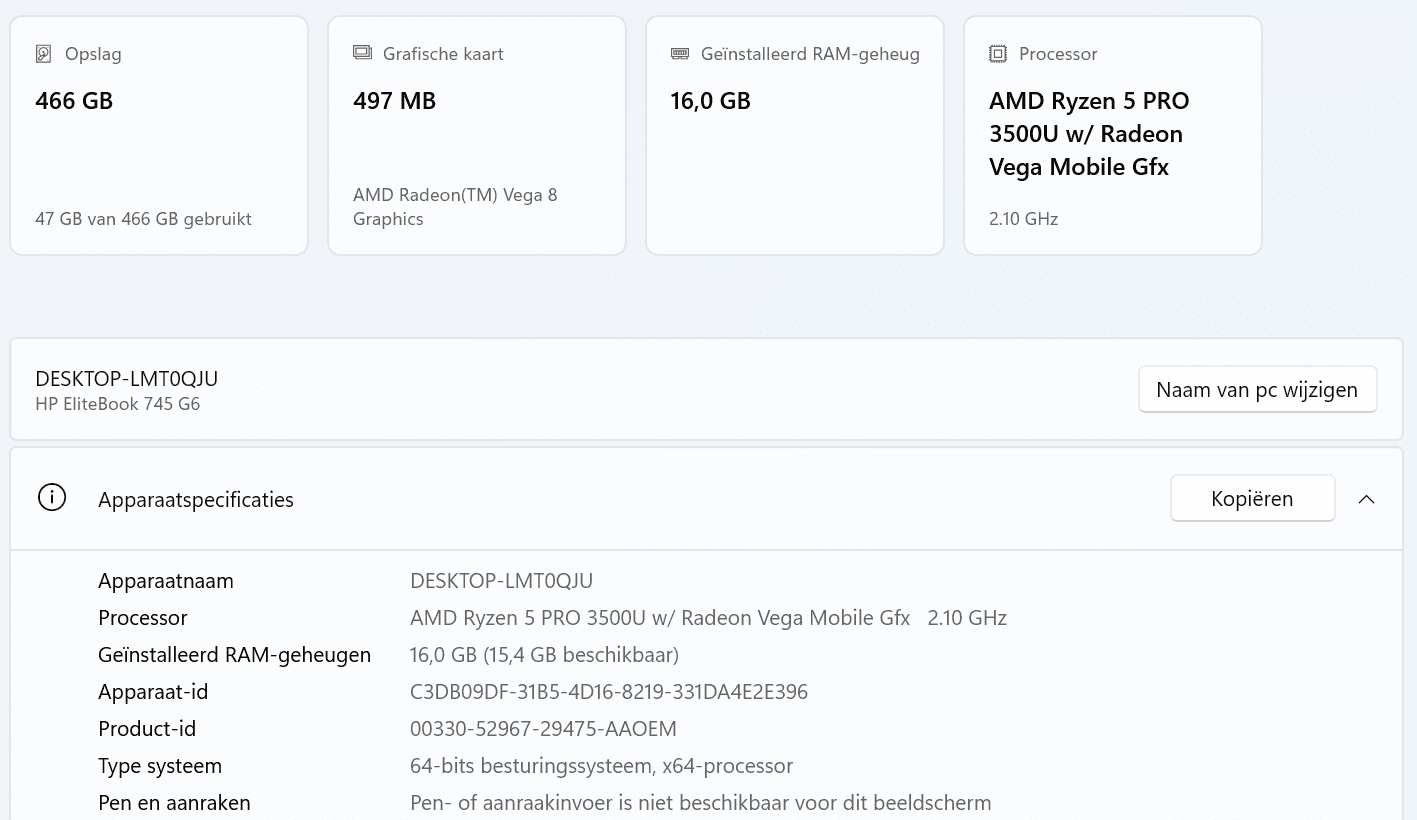
Task: Click the 64-bits besturingssysteem system type value
Action: pyautogui.click(x=601, y=766)
